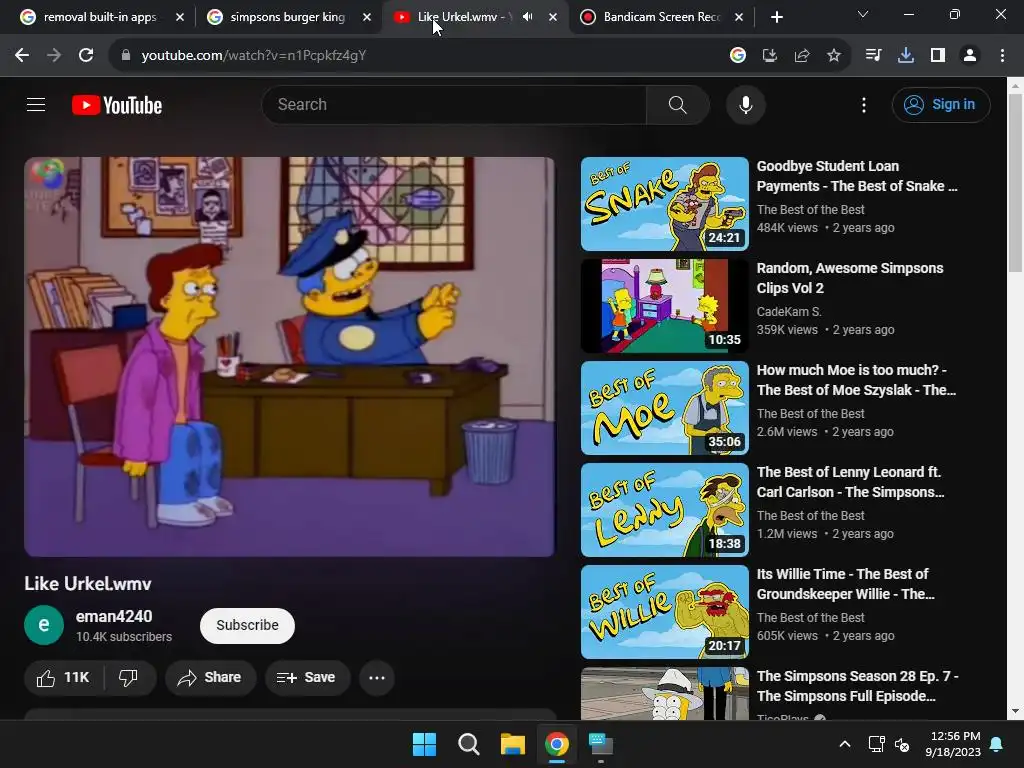
Task: Open Random, Awesome Simpsons Clips Vol 2 thumbnail
Action: [664, 306]
